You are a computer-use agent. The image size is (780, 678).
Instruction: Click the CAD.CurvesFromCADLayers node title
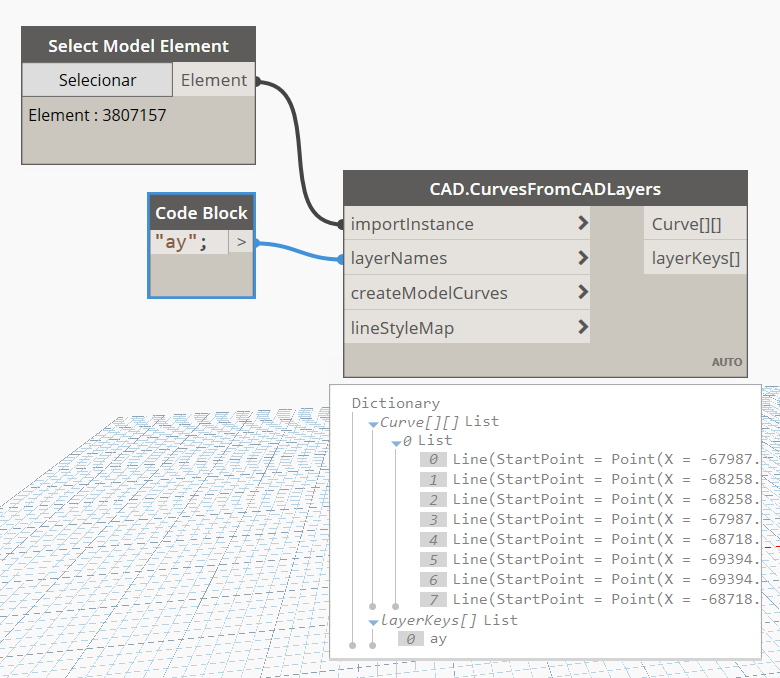[545, 189]
